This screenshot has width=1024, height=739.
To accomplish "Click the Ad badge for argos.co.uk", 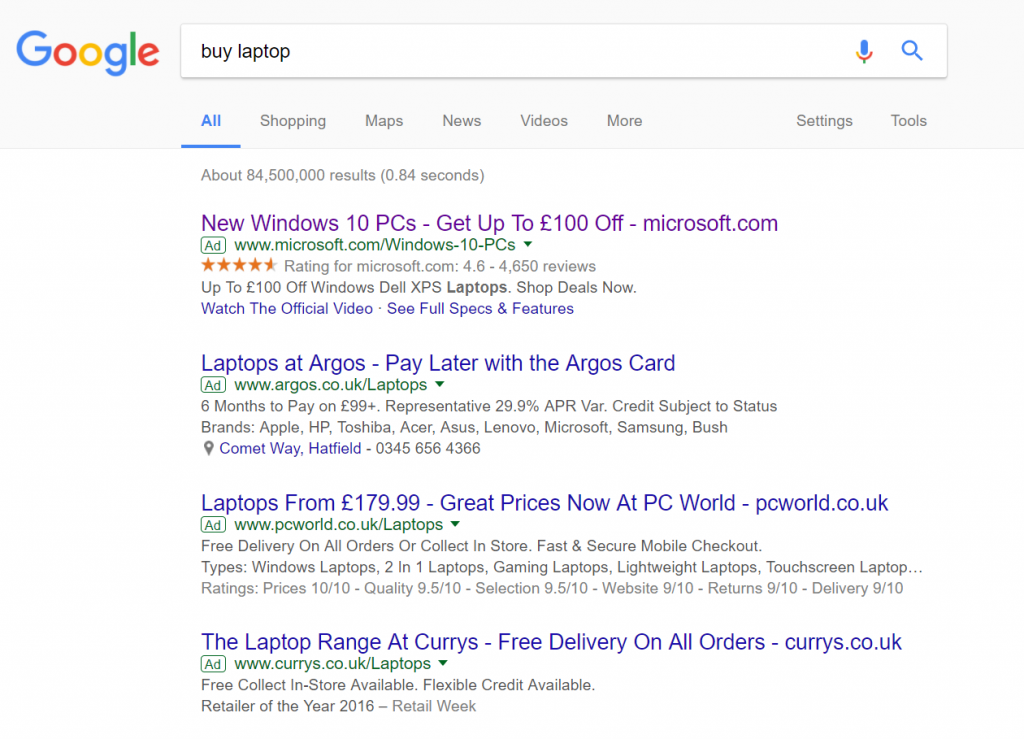I will pos(213,385).
